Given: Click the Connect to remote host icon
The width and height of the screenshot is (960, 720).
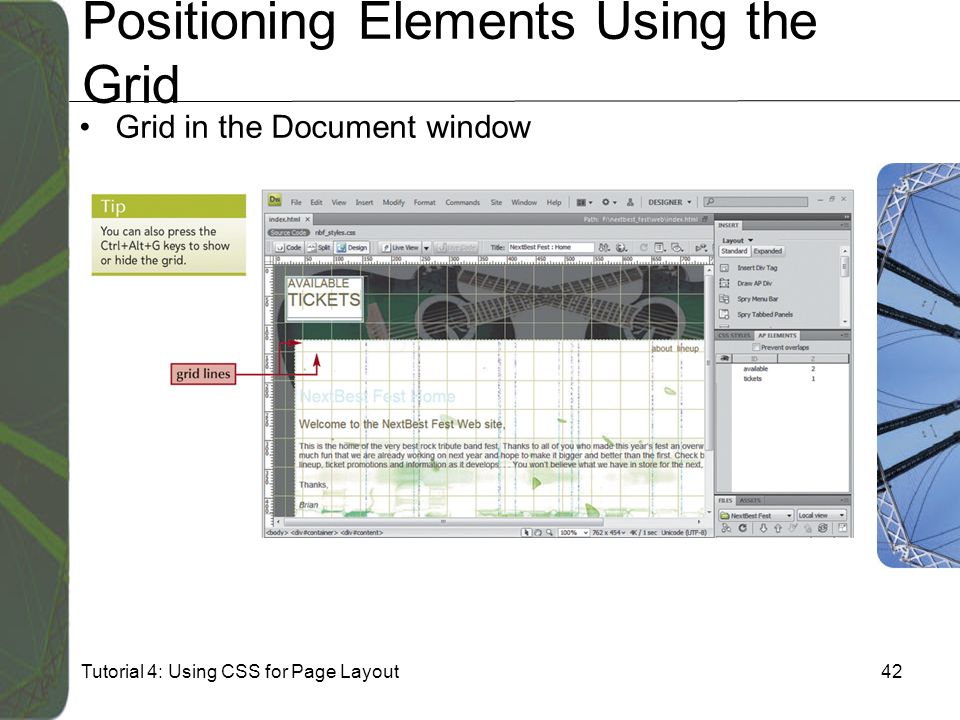Looking at the screenshot, I should point(726,528).
